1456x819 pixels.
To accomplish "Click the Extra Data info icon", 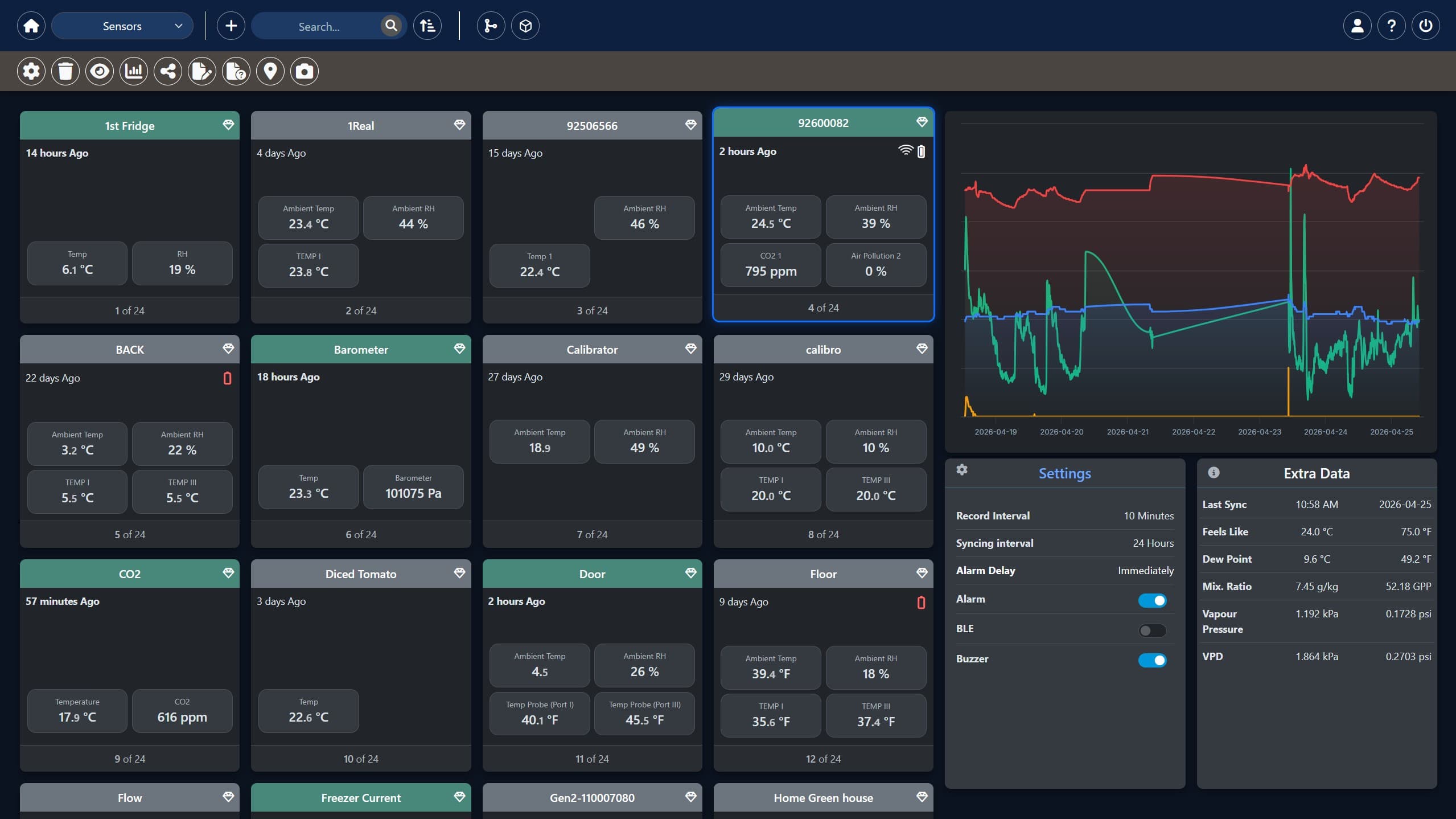I will 1214,472.
